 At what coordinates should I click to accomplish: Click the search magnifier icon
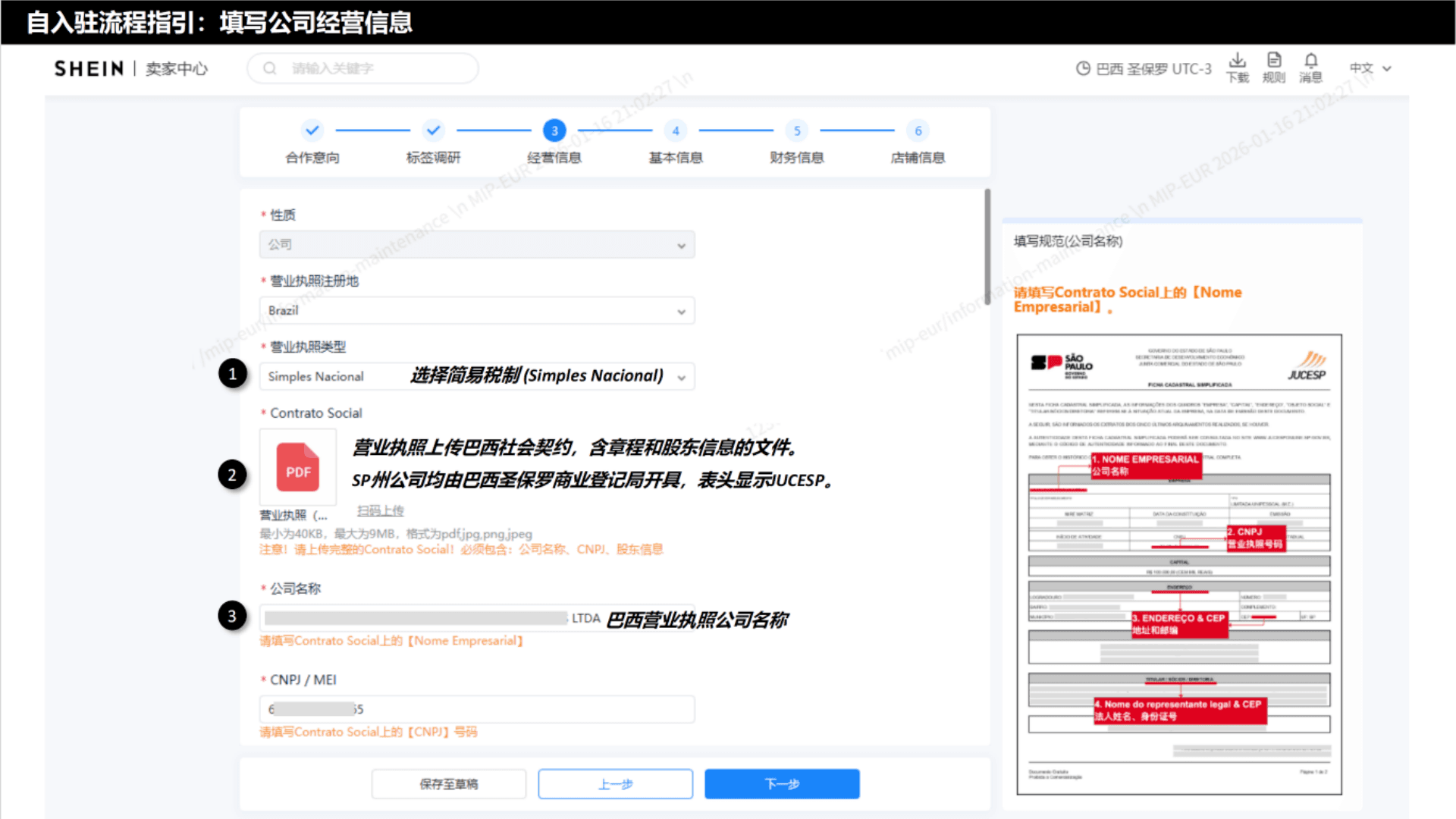tap(269, 68)
